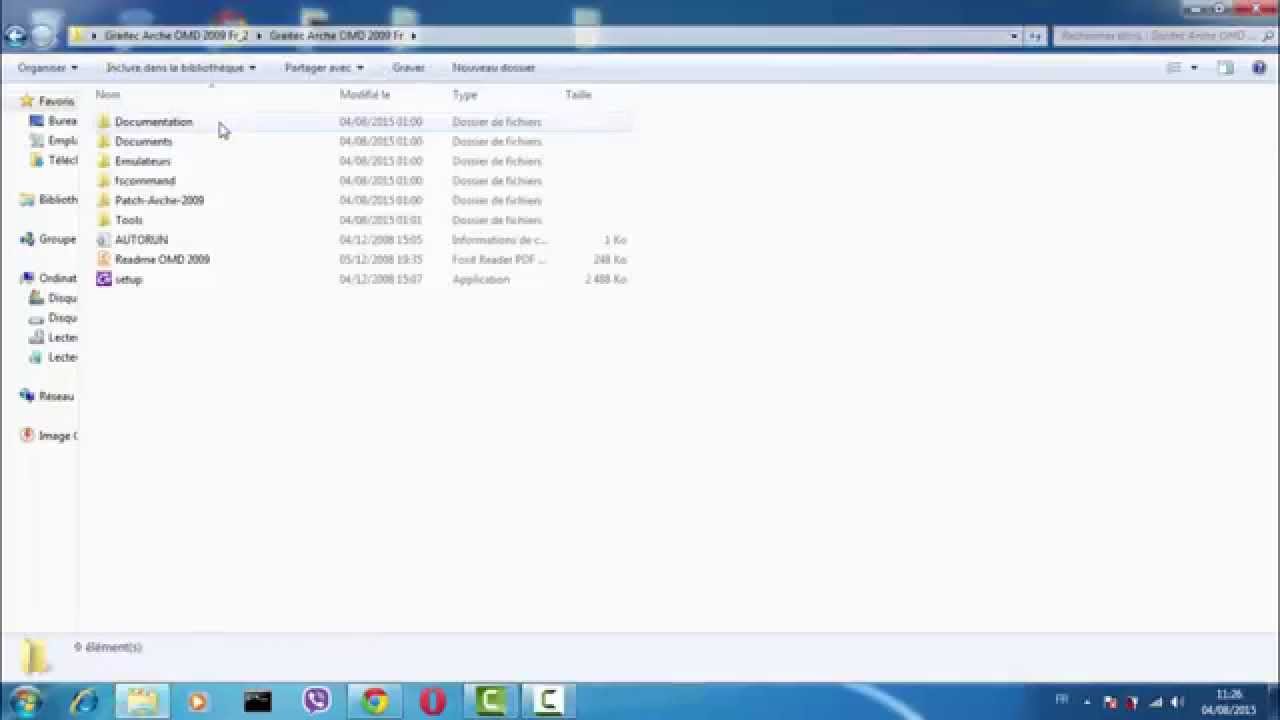Open the Documentation folder

tap(153, 122)
